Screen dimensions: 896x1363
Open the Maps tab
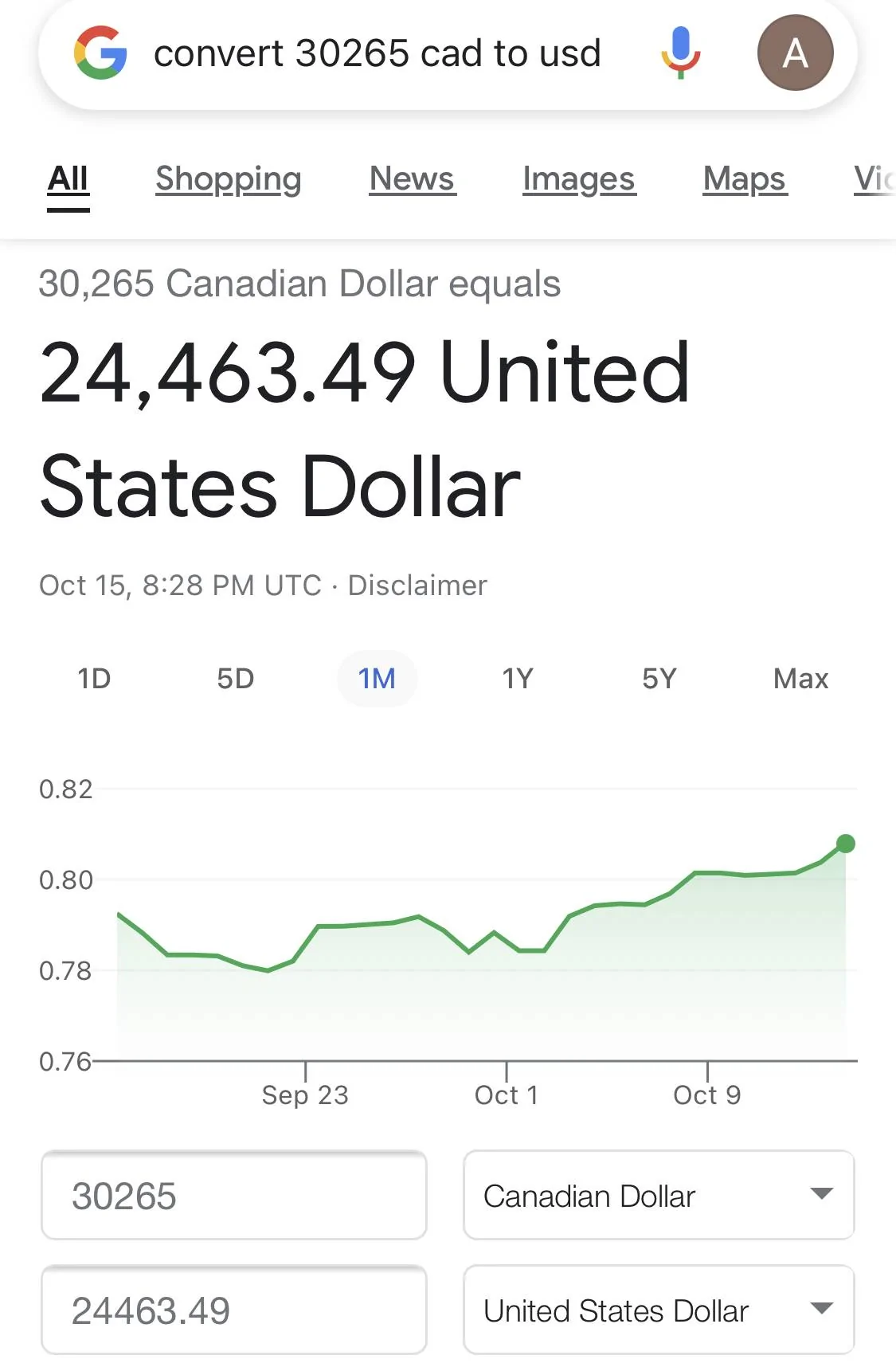745,179
